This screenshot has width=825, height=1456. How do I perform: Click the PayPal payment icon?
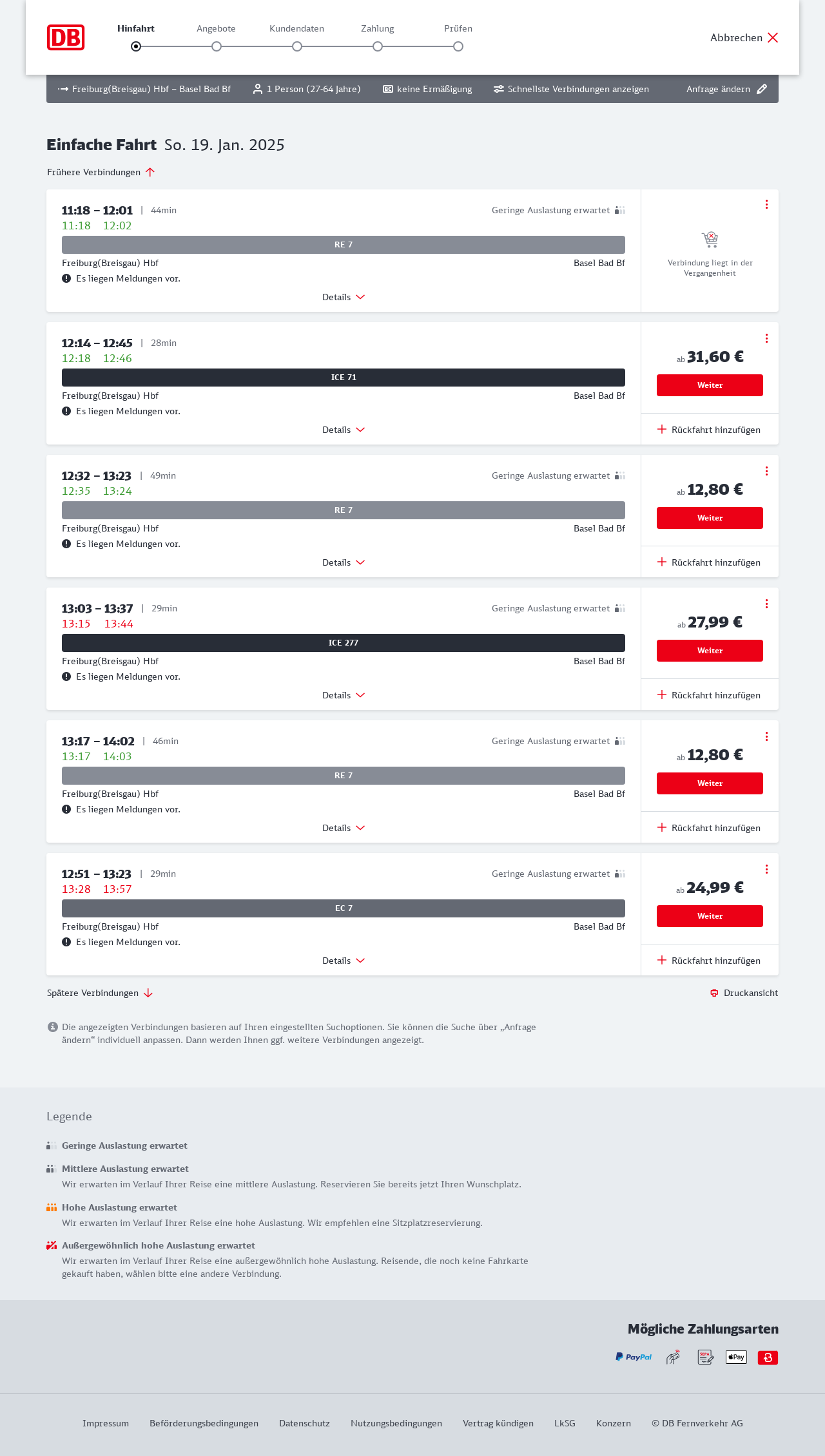(634, 1357)
